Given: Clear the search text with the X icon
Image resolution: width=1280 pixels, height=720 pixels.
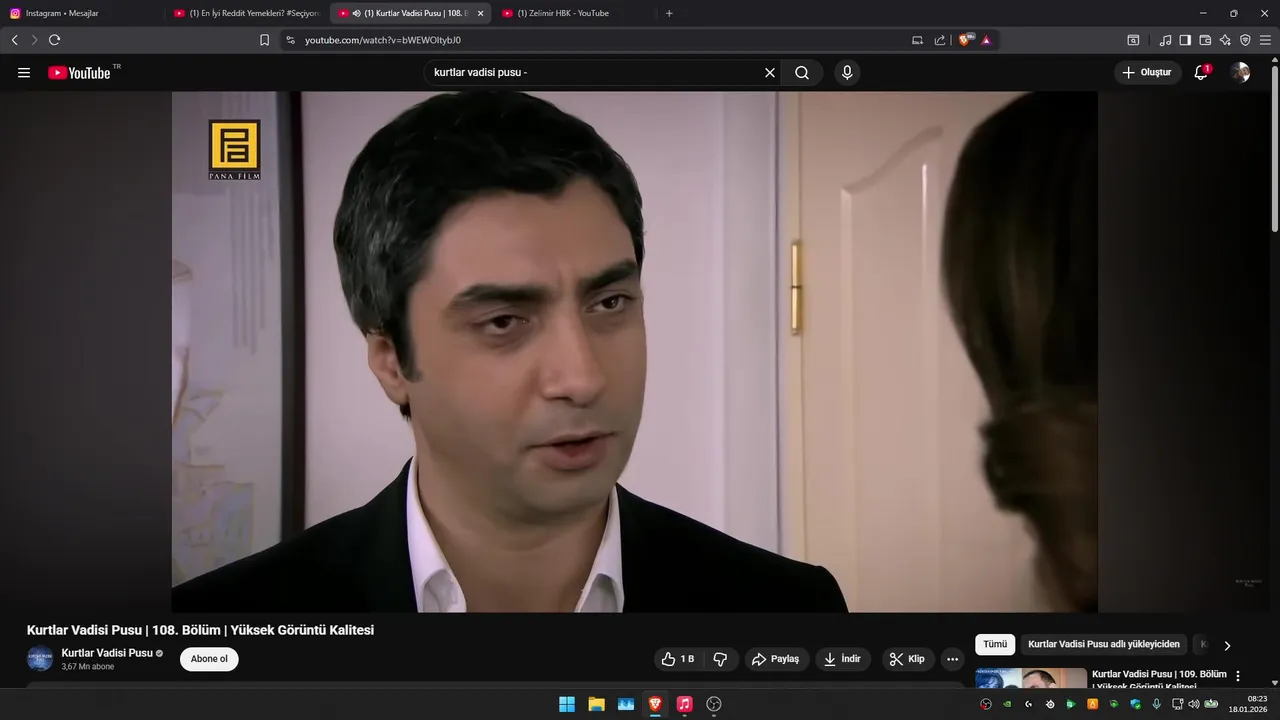Looking at the screenshot, I should pyautogui.click(x=770, y=73).
